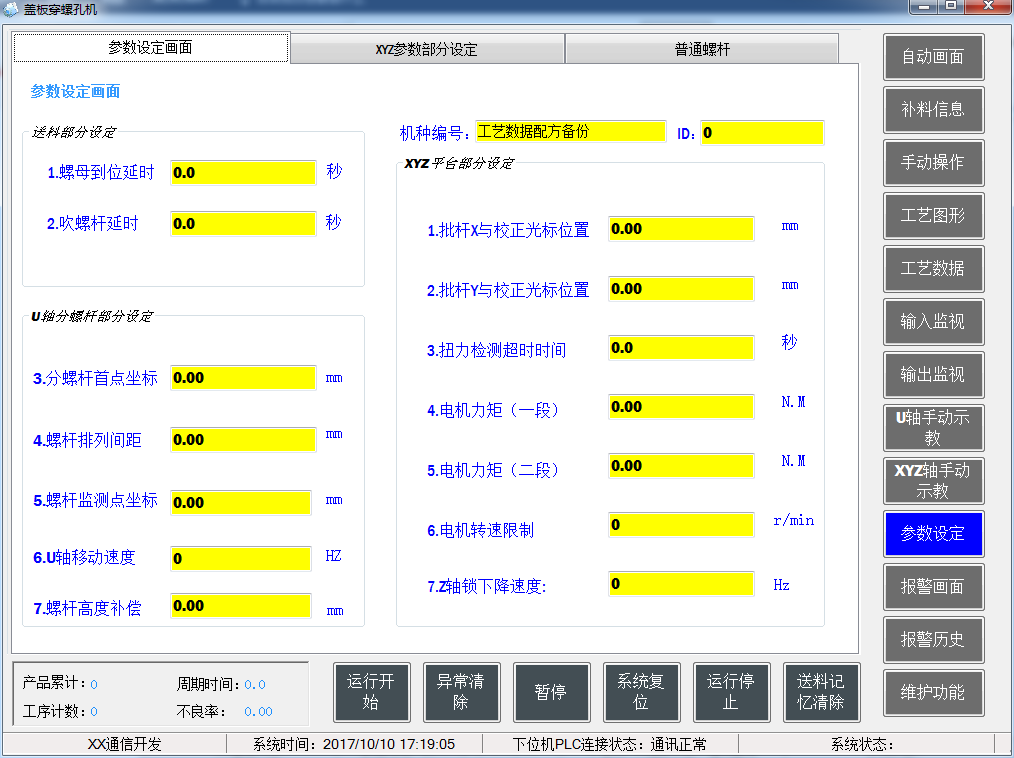Select XYZ轴手动示教 teaching mode
1014x758 pixels.
pyautogui.click(x=933, y=481)
